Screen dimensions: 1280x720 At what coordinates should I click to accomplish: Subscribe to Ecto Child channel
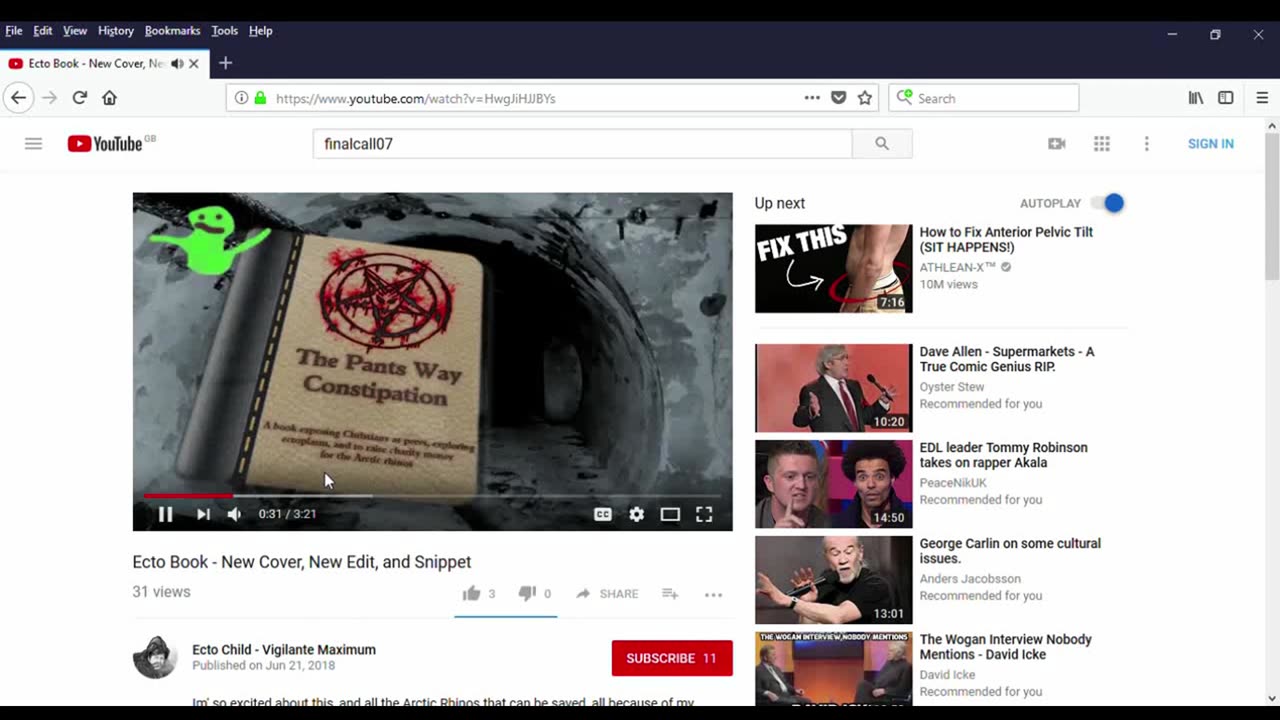click(672, 658)
